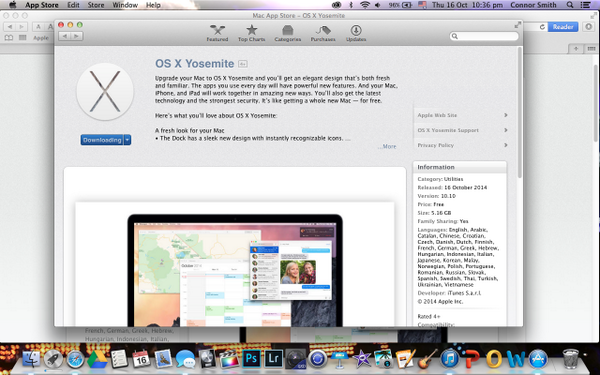Open iMovie star icon in Dock
The width and height of the screenshot is (600, 375).
362,359
